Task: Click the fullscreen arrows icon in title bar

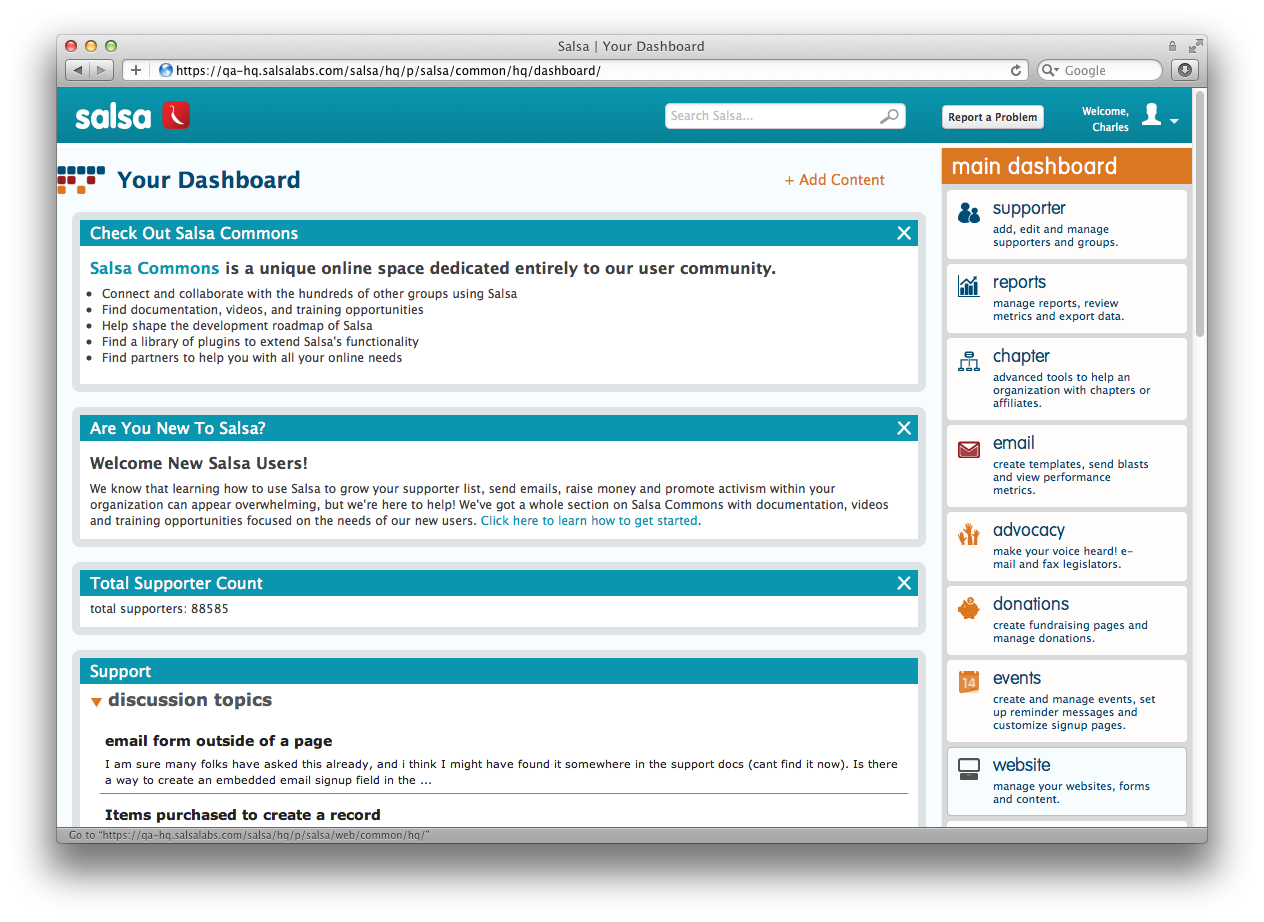Action: 1195,46
